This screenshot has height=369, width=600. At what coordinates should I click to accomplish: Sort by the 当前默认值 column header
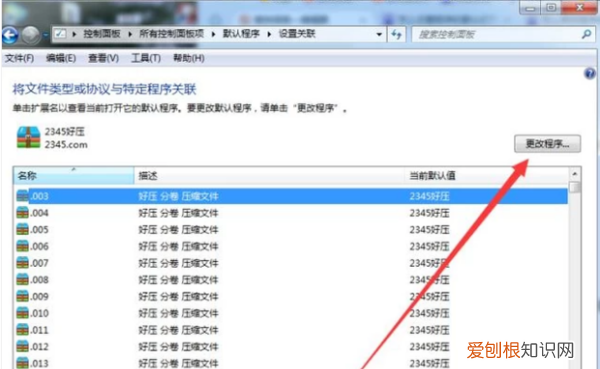click(x=486, y=176)
